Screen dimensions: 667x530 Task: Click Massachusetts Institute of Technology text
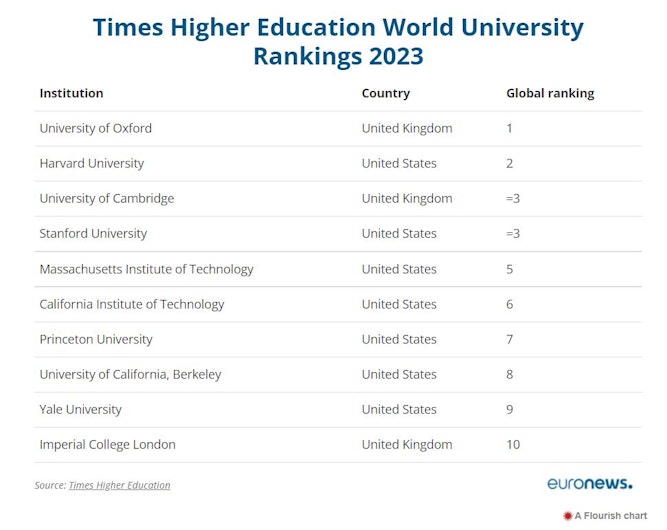point(146,269)
